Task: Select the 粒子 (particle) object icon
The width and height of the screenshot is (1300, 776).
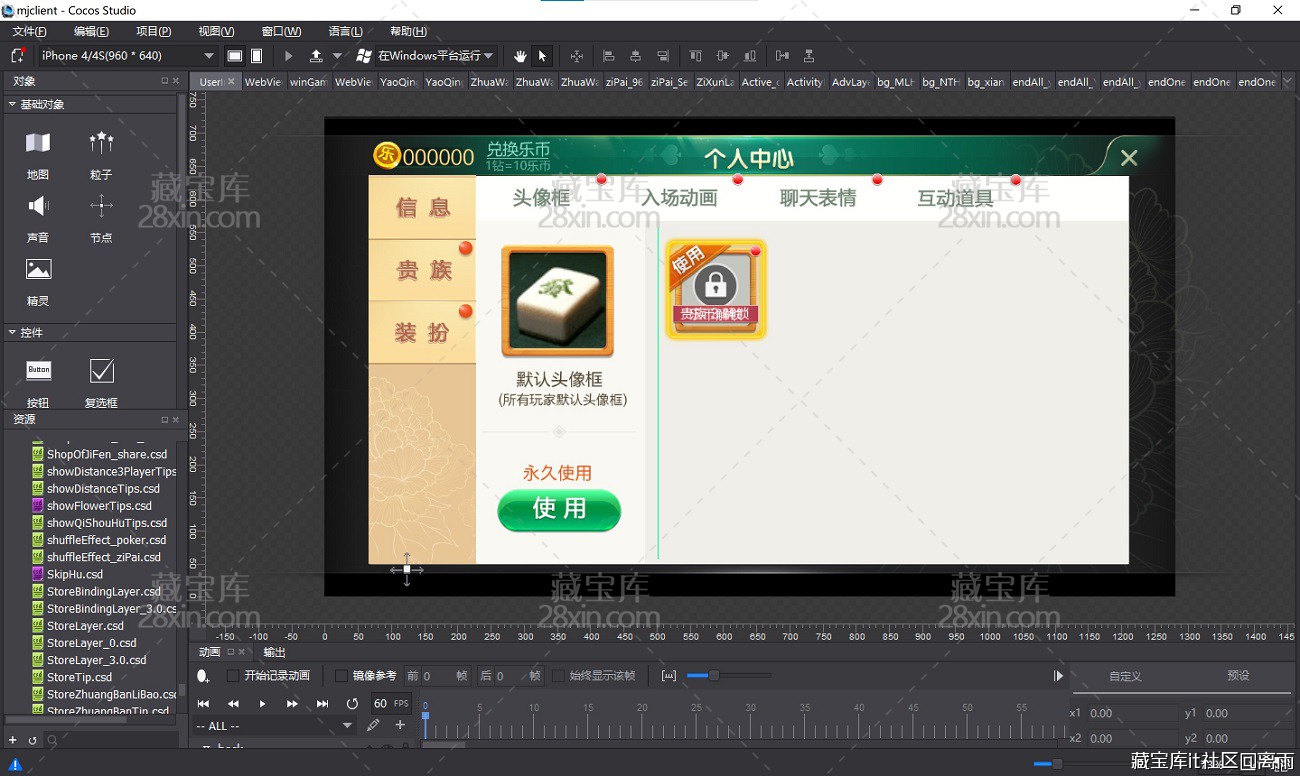Action: 101,144
